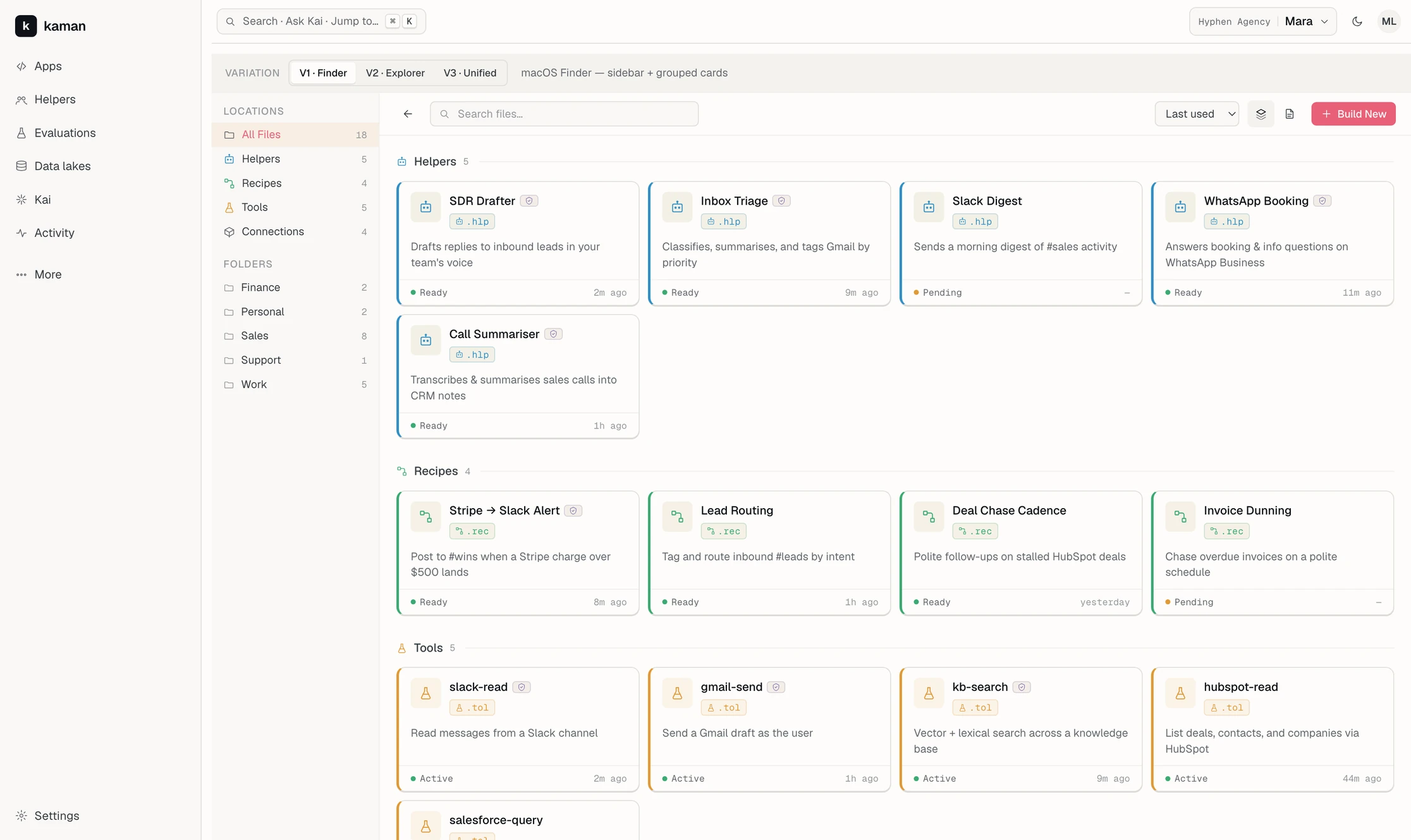
Task: Click the Slack Digest helper icon
Action: pyautogui.click(x=929, y=207)
